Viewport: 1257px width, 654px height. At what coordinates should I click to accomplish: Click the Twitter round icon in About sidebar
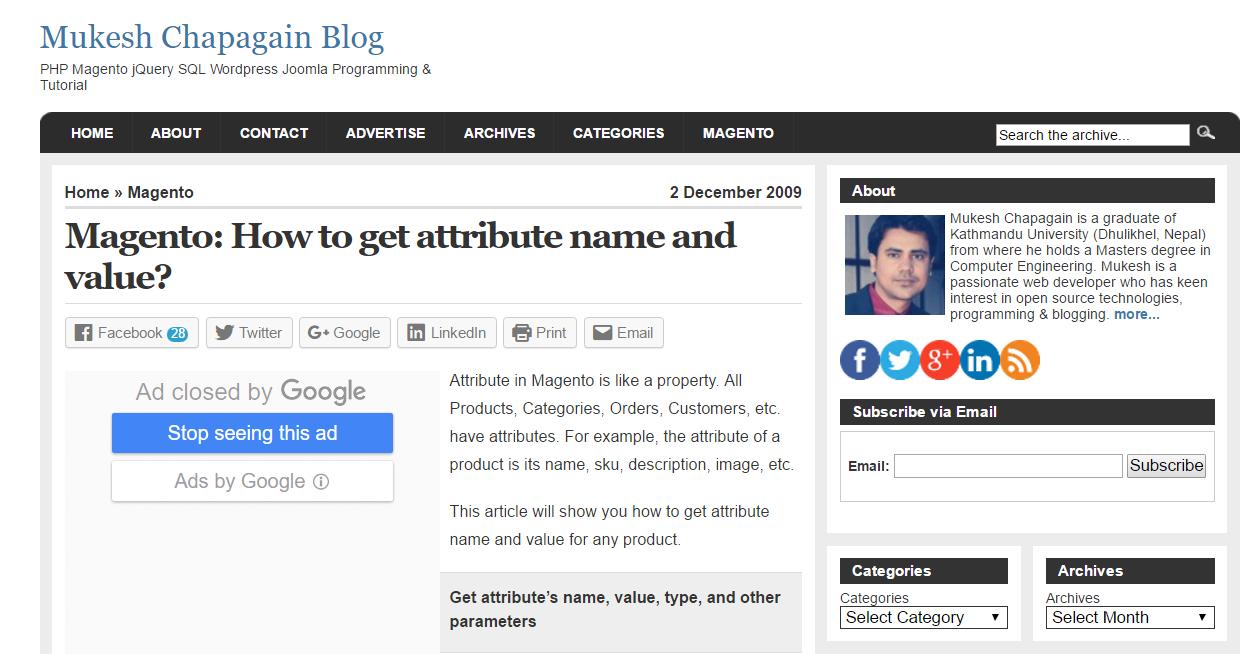click(x=900, y=360)
